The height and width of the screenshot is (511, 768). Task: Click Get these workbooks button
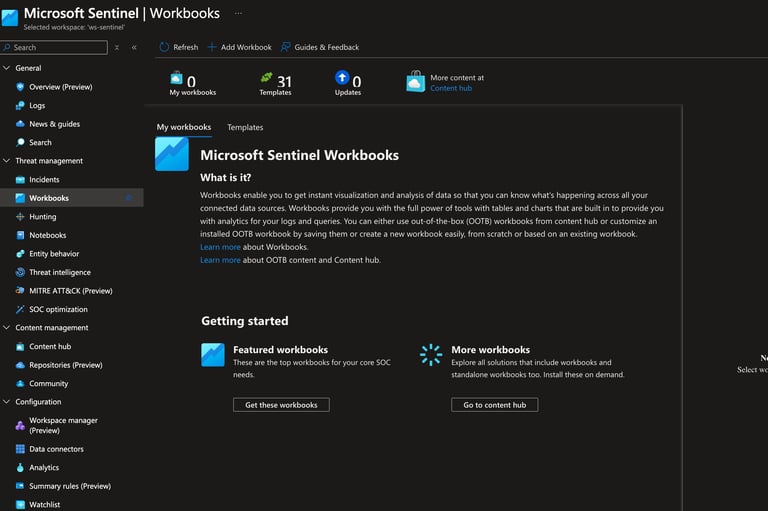tap(281, 405)
